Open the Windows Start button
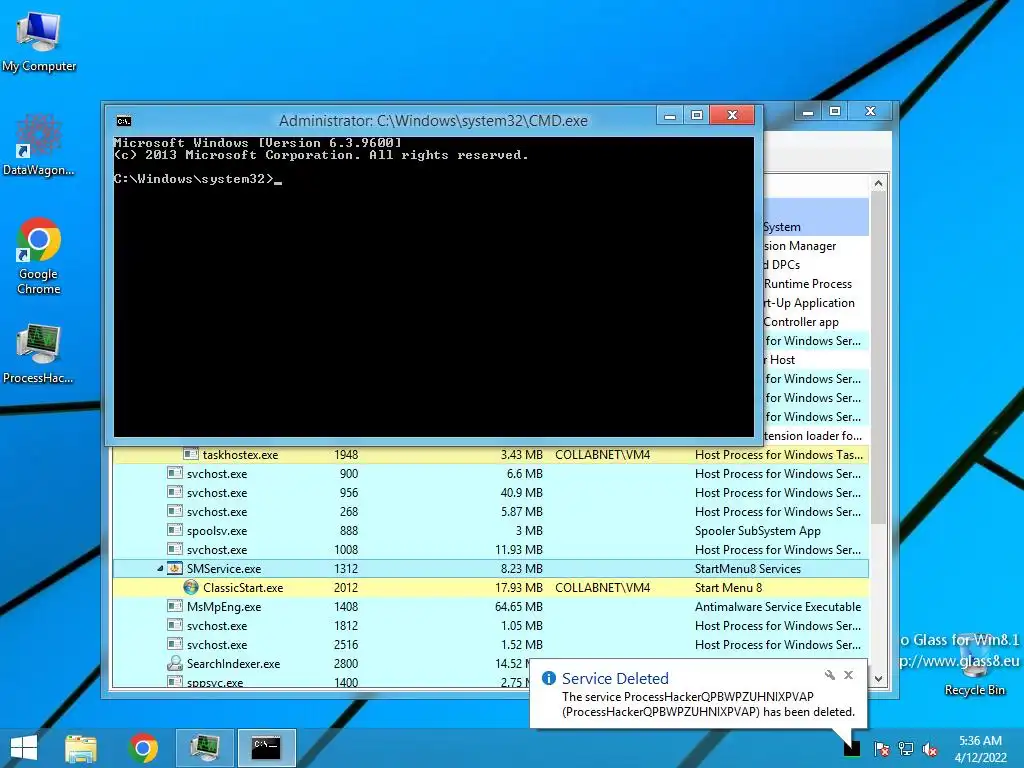Screen dimensions: 1024x768 (x=24, y=748)
